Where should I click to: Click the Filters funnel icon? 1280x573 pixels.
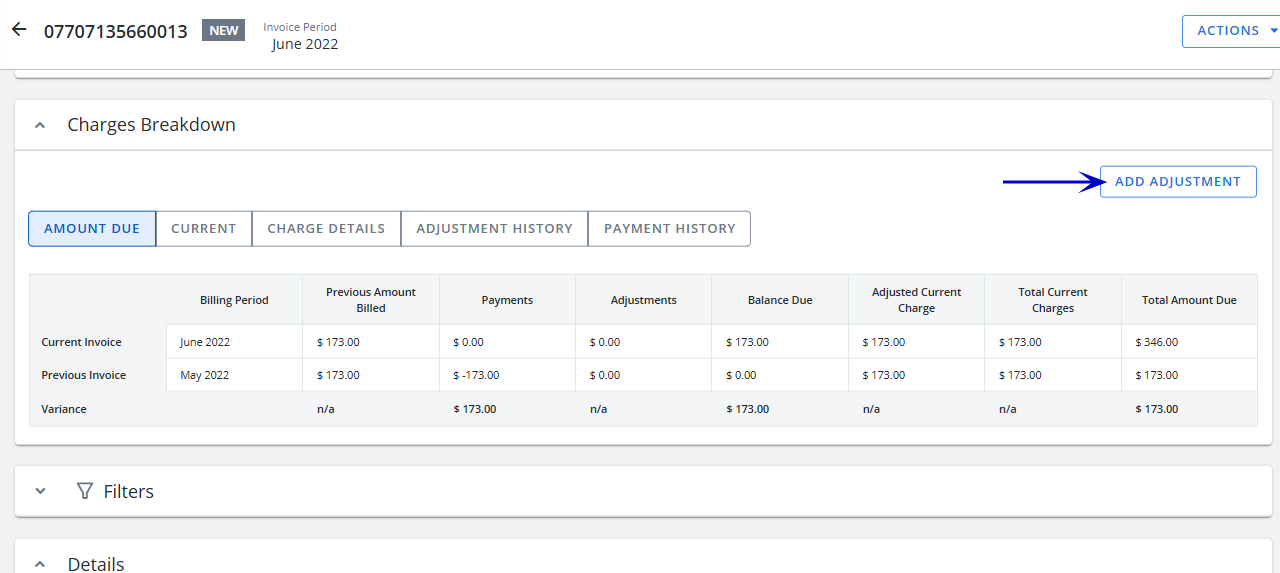click(x=86, y=492)
